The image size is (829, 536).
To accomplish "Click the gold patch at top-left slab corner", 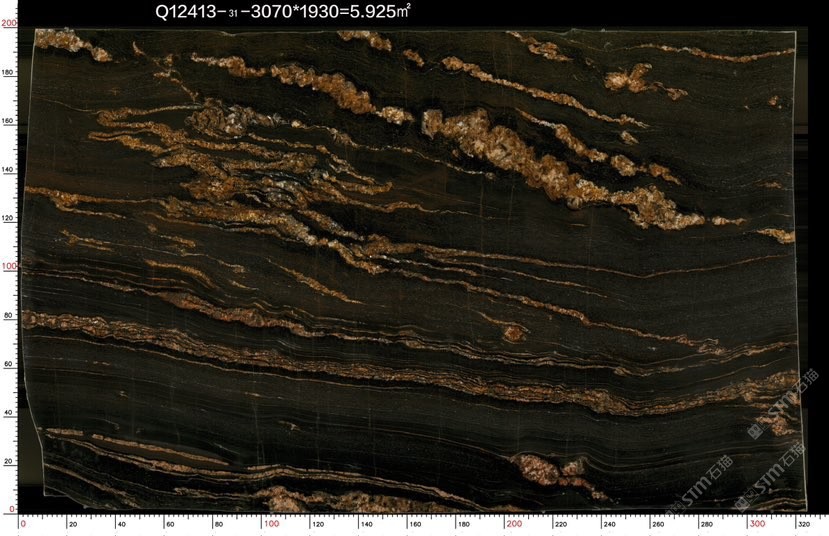I will coord(60,40).
